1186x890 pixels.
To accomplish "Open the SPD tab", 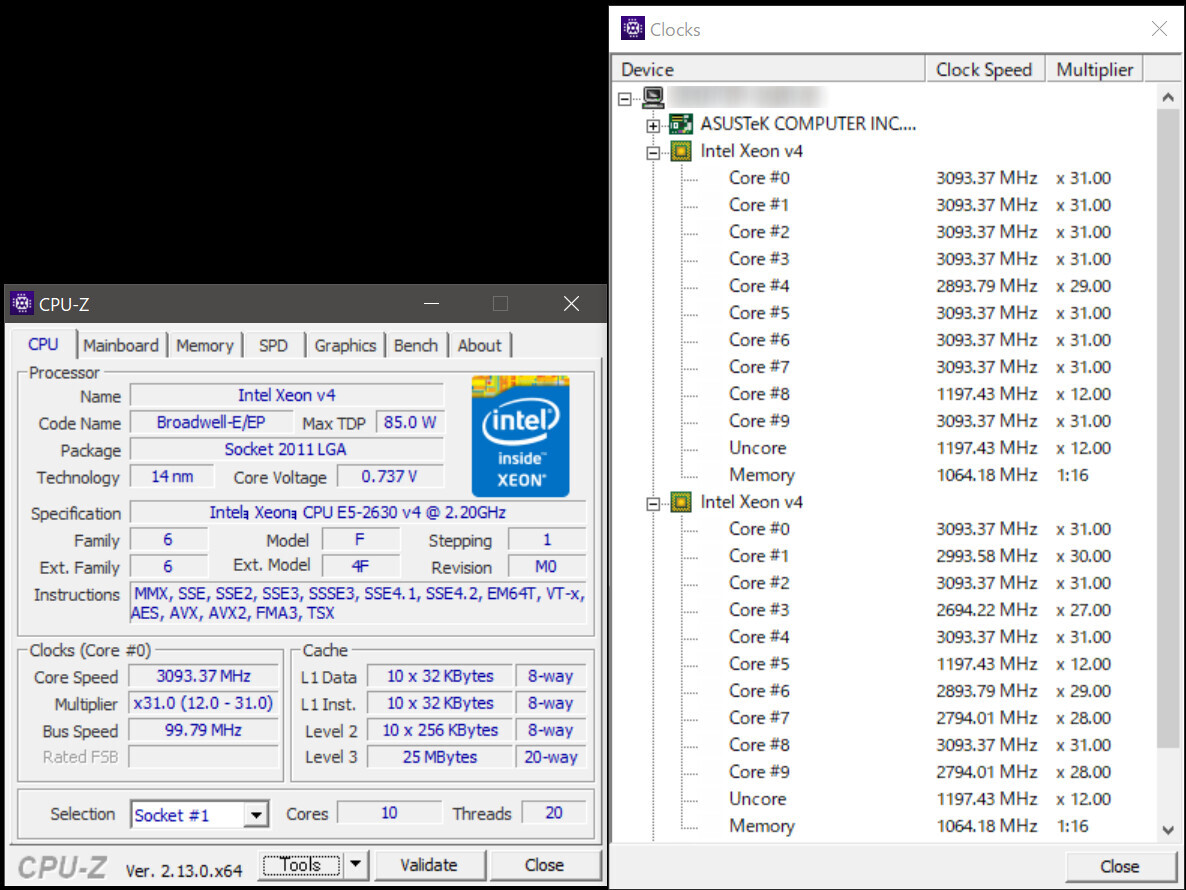I will [273, 346].
